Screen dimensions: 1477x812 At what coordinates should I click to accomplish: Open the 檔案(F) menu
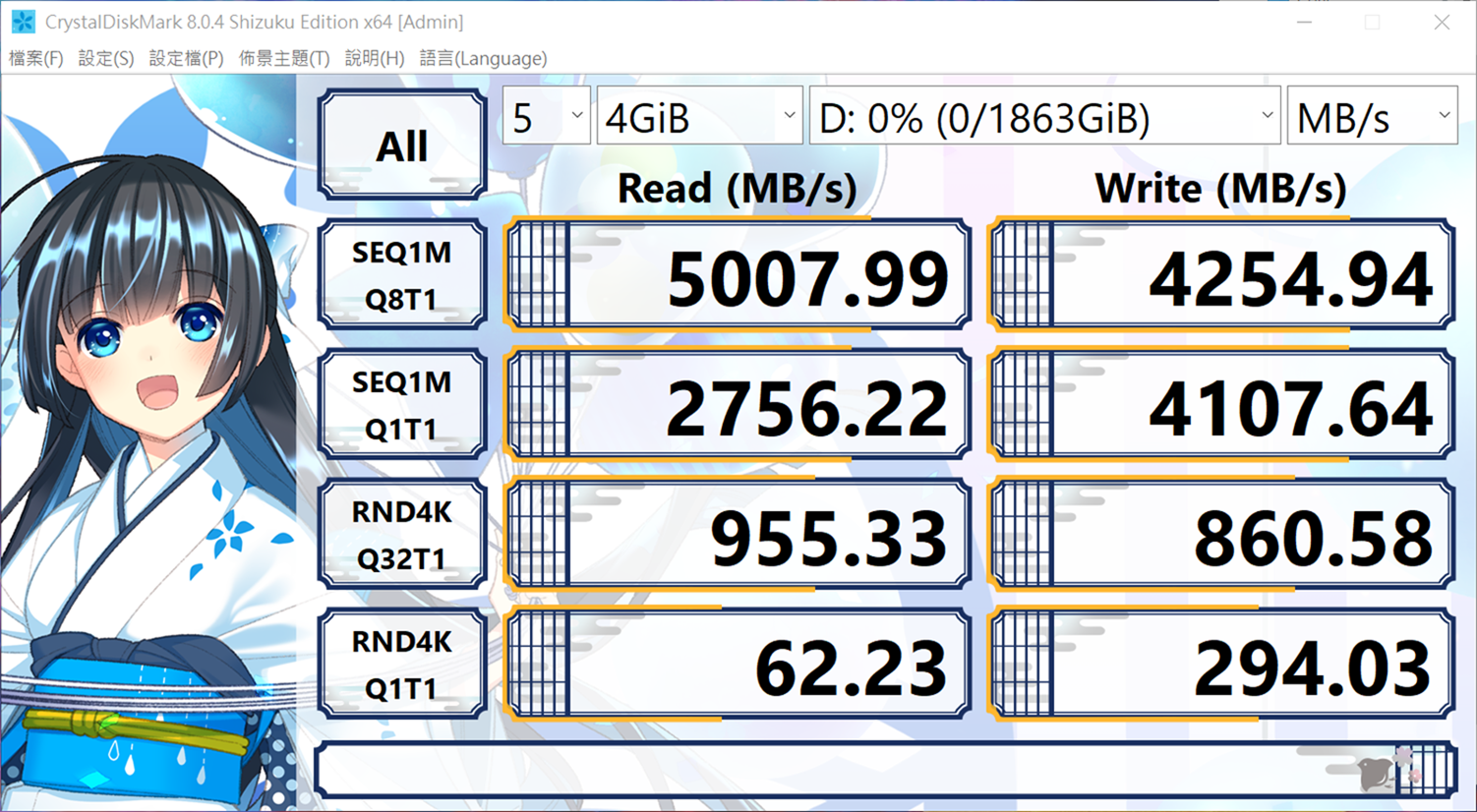coord(36,58)
